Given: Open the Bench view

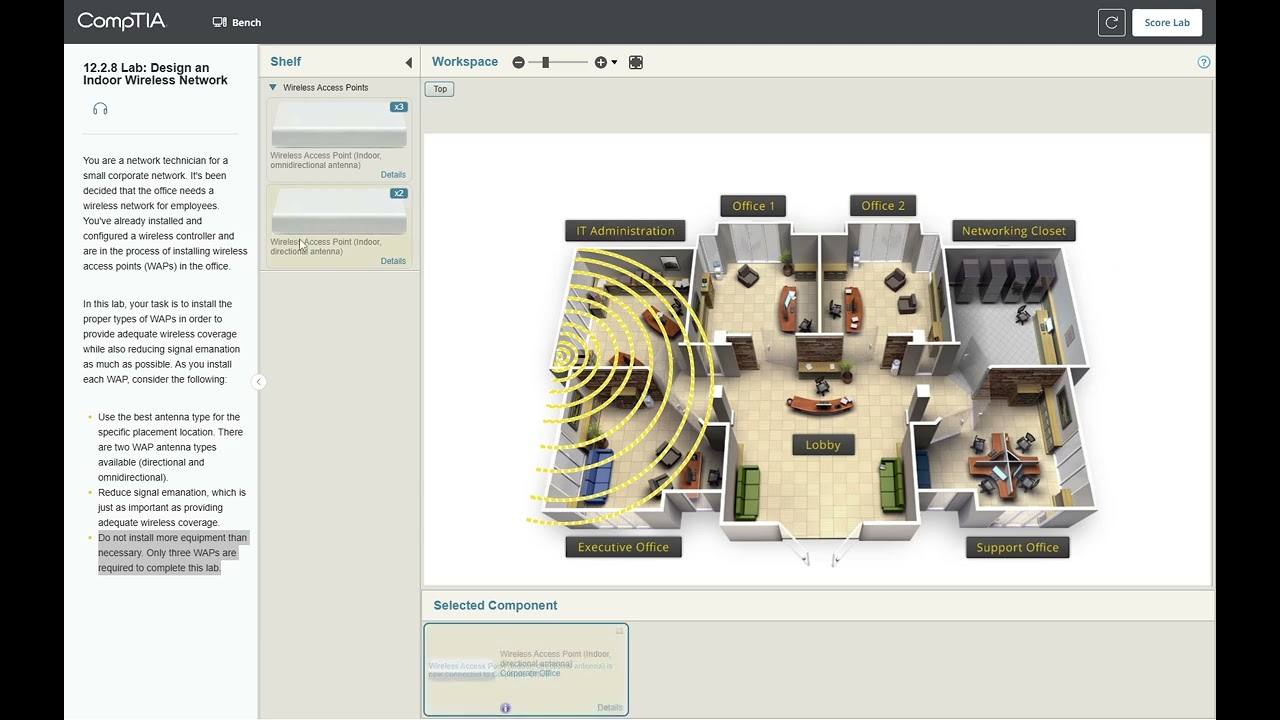Looking at the screenshot, I should pos(237,22).
